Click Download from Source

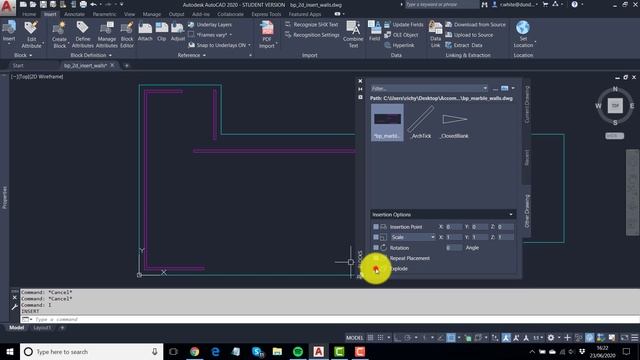click(476, 24)
